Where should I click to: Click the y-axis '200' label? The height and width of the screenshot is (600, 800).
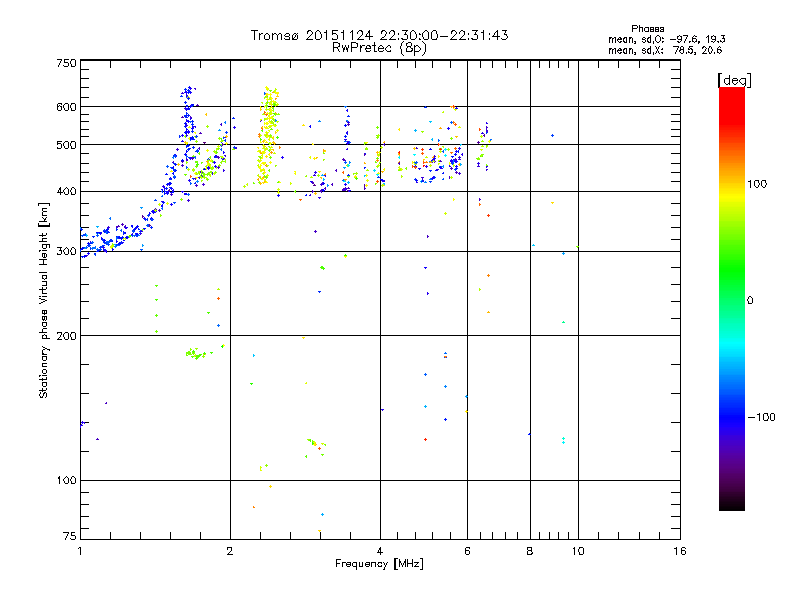pos(66,336)
